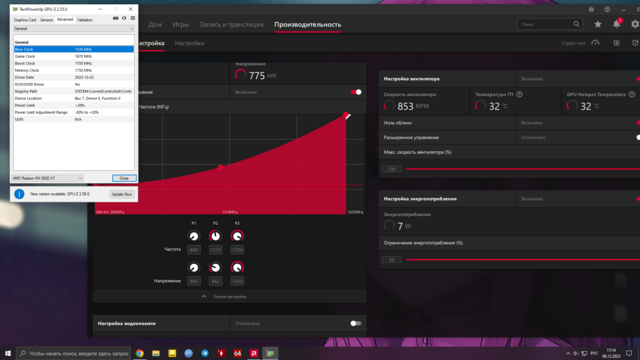Image resolution: width=640 pixels, height=360 pixels.
Task: Click the power limit field showing 20
Action: click(392, 260)
